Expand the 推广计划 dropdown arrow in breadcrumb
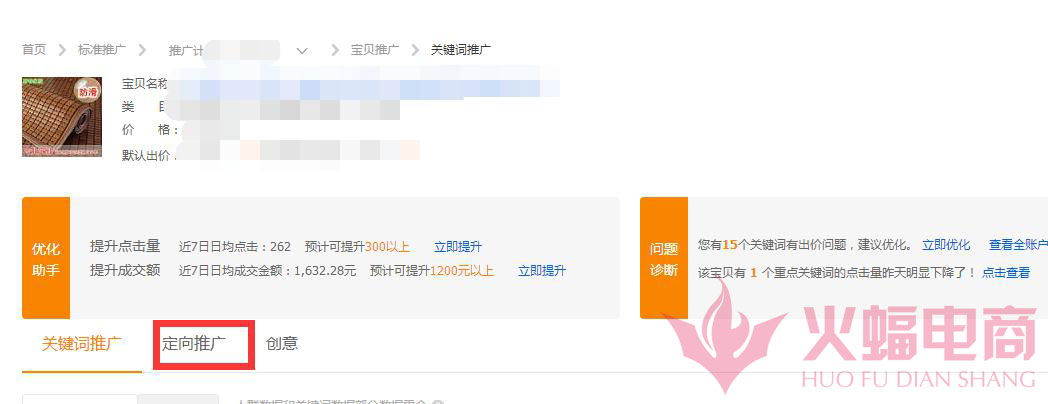 [301, 51]
